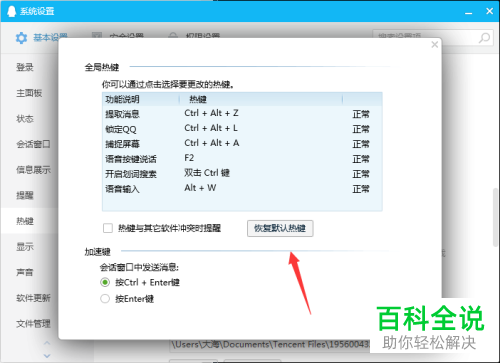Select 提醒 in the sidebar
Screen dimensions: 500x363
pos(25,195)
